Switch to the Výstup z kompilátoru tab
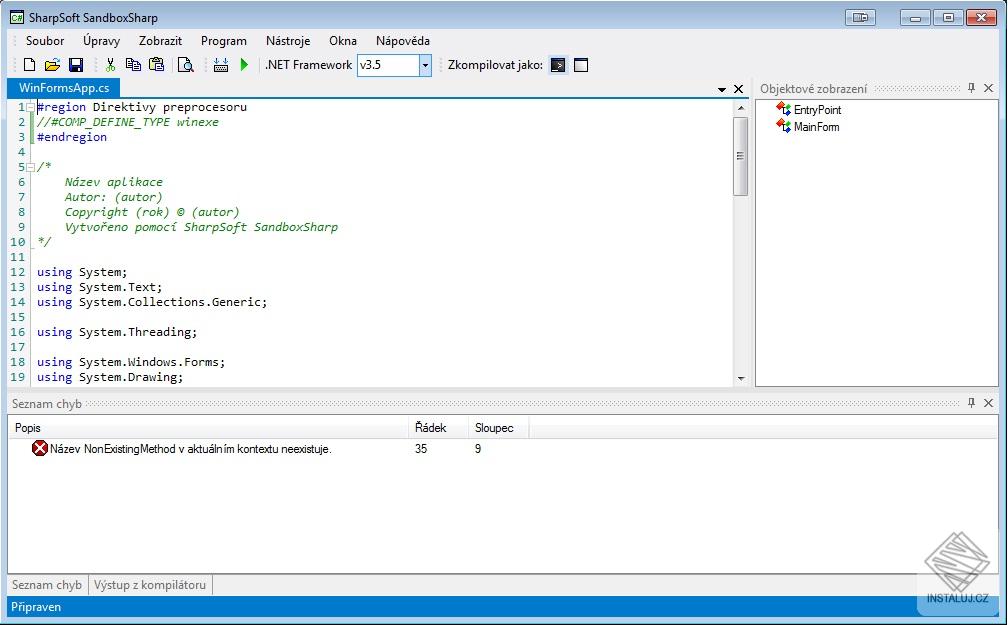This screenshot has height=625, width=1008. pyautogui.click(x=149, y=584)
